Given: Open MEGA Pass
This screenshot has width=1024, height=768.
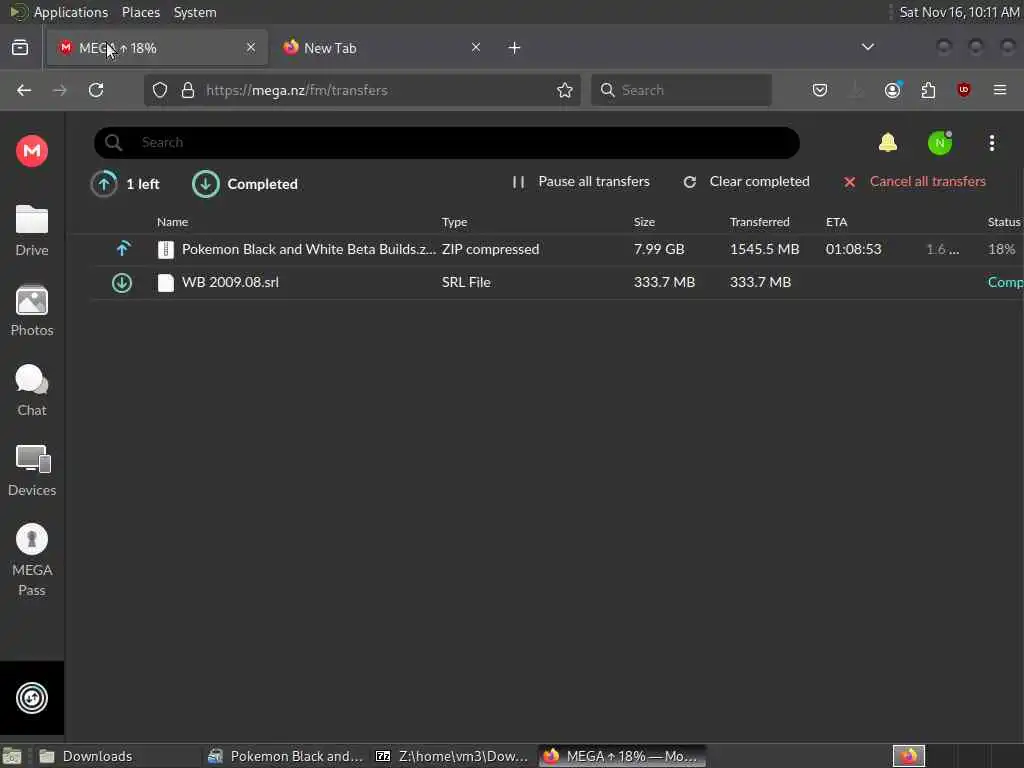Looking at the screenshot, I should tap(31, 560).
